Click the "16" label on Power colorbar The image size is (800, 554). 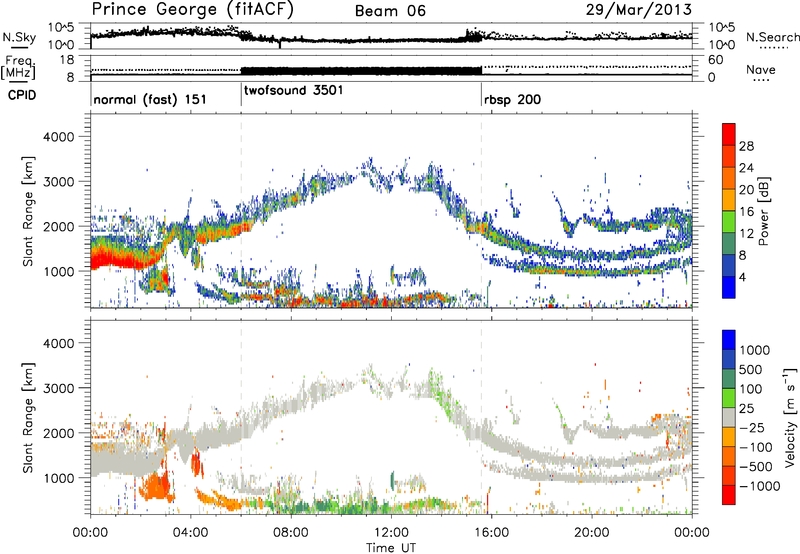pyautogui.click(x=746, y=212)
